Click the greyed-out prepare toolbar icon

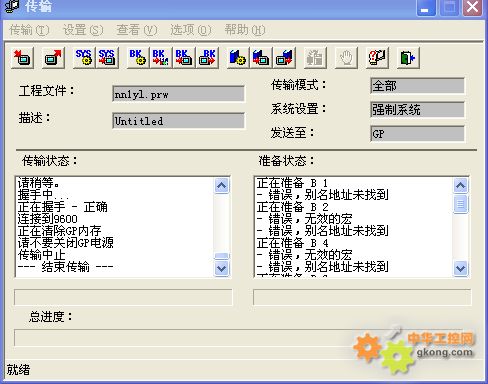point(315,58)
